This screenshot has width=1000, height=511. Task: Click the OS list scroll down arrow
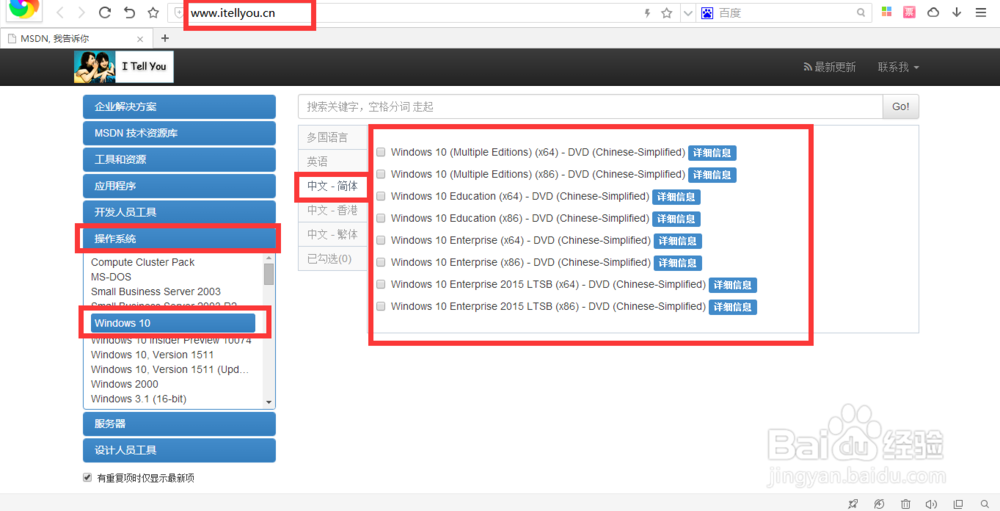tap(268, 403)
